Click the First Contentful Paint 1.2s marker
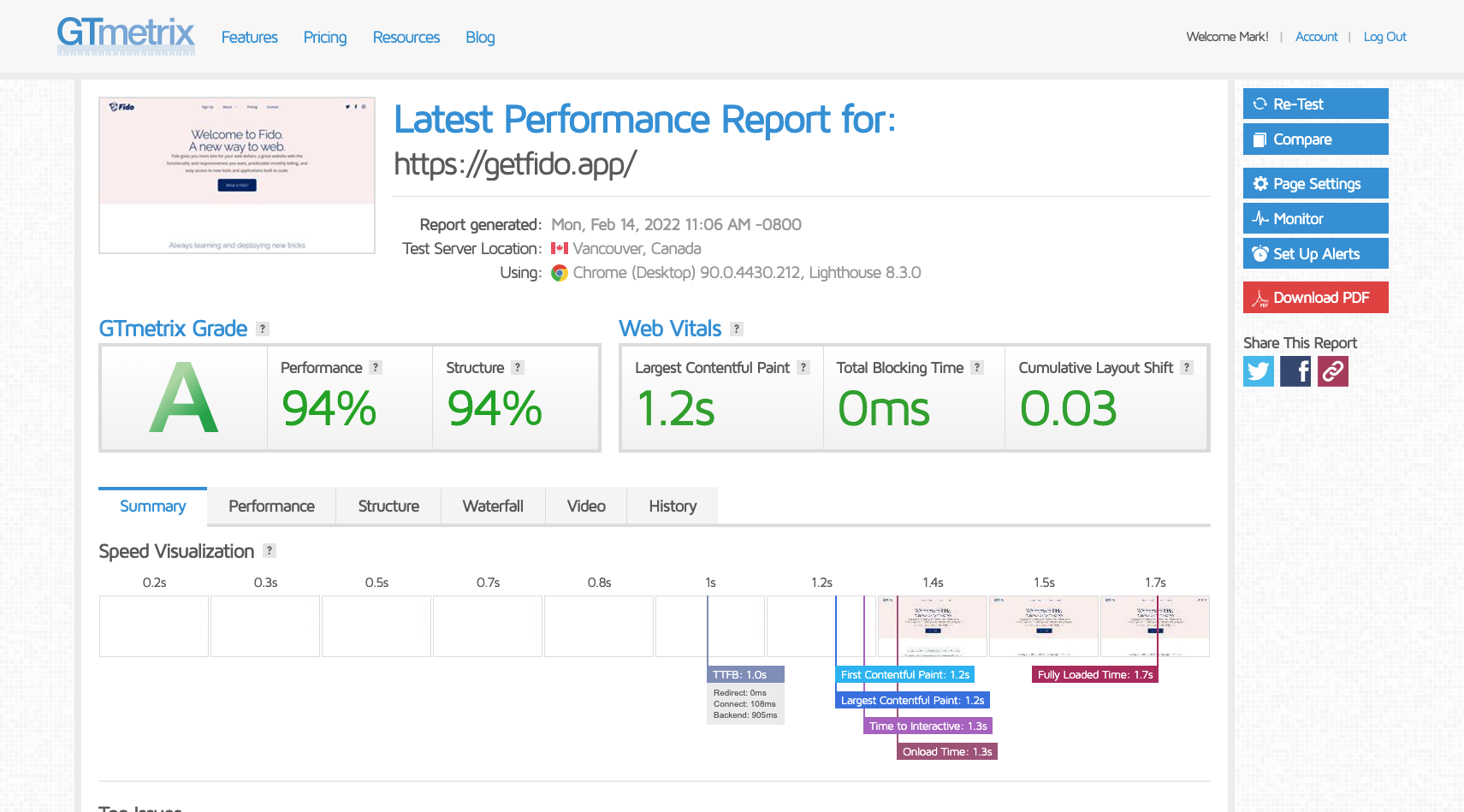This screenshot has height=812, width=1464. (x=905, y=674)
